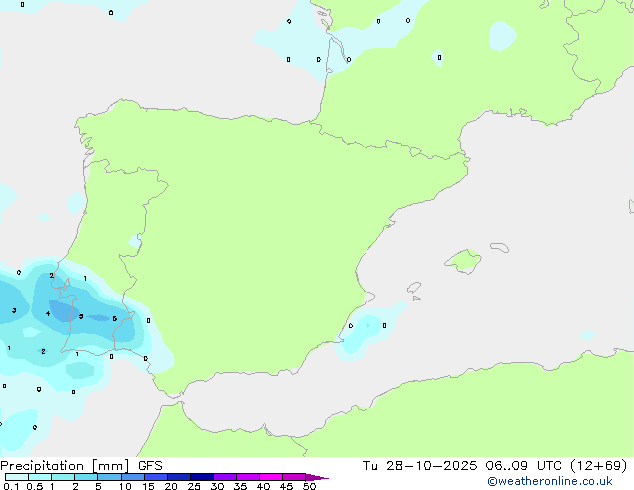Click the legend label "30"
634x490 pixels.
tap(217, 486)
